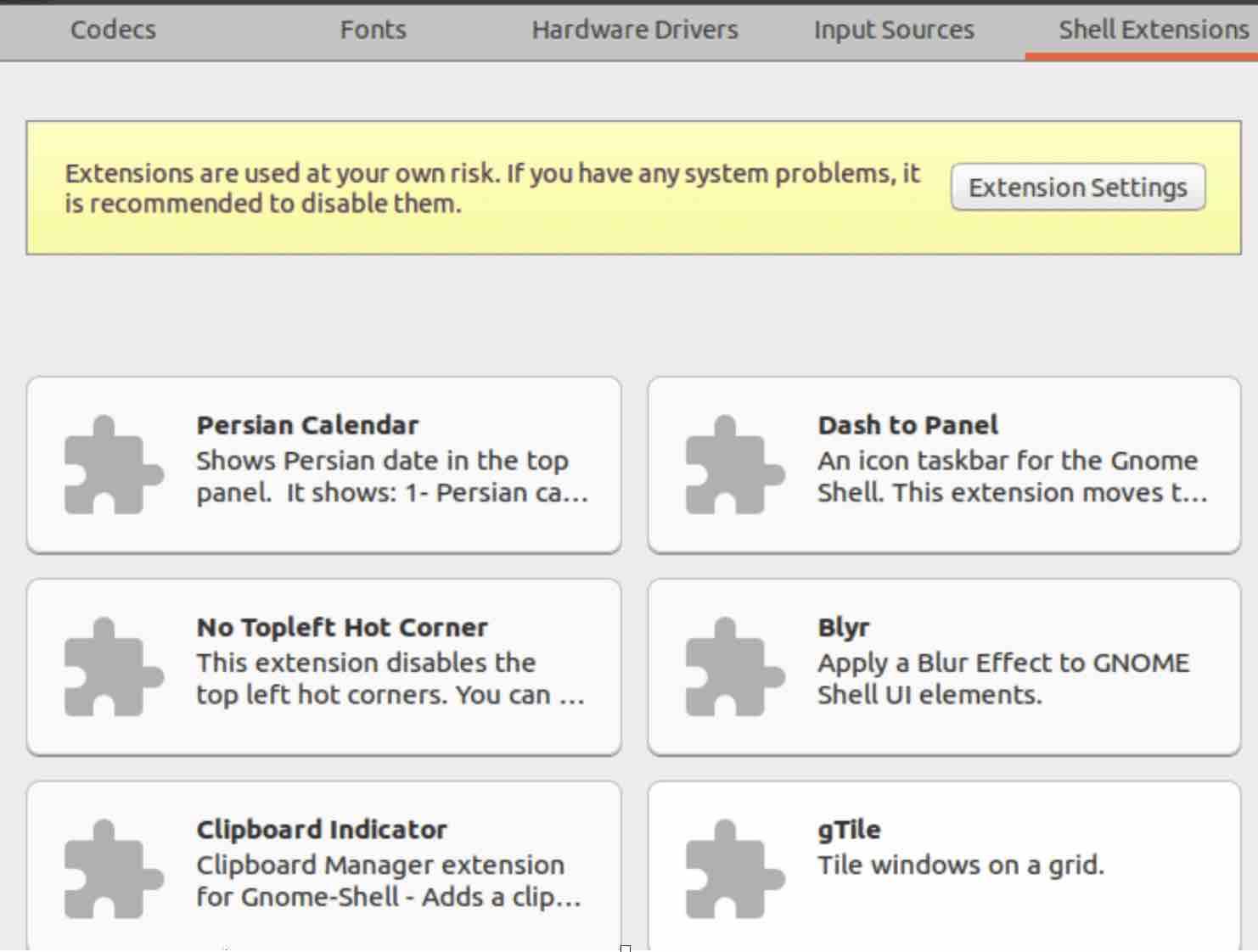Click 'Shows Persian date in the top' description
This screenshot has width=1258, height=952.
pyautogui.click(x=382, y=461)
